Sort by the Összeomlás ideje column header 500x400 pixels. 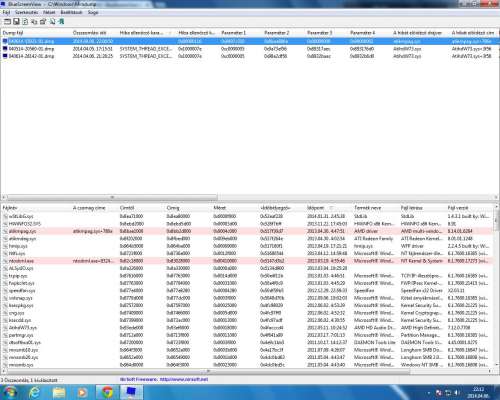tap(95, 33)
